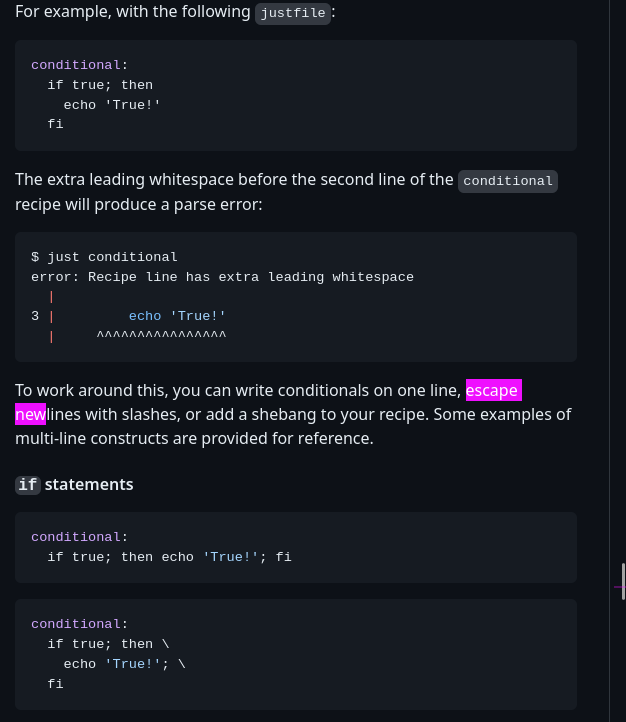Click the inline "justfile" code badge
The image size is (626, 722).
coord(293,13)
